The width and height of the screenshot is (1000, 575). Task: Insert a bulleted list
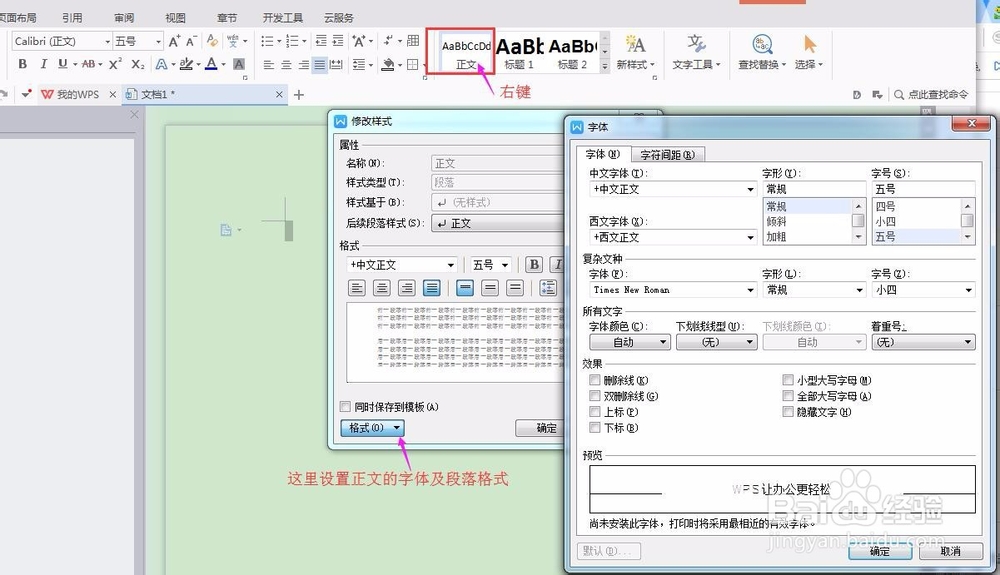pyautogui.click(x=267, y=41)
